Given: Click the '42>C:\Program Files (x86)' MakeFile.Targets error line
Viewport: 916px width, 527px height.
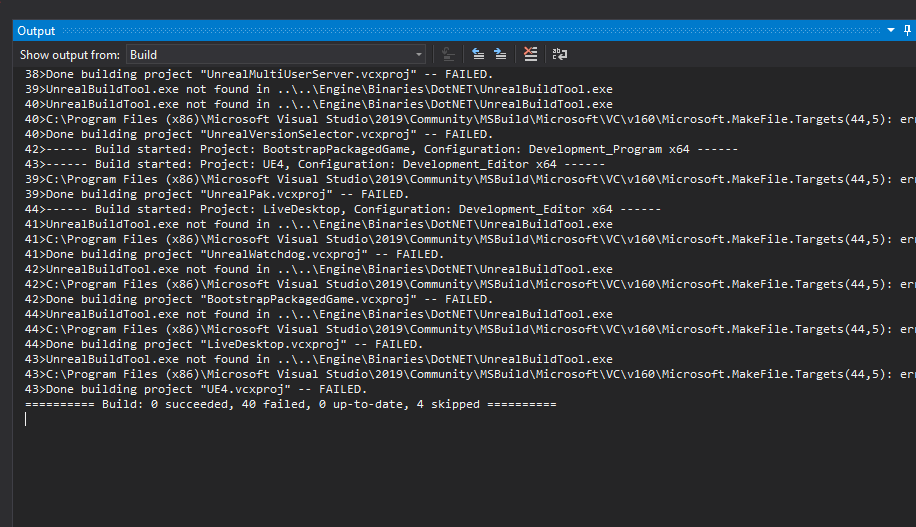Looking at the screenshot, I should 470,285.
